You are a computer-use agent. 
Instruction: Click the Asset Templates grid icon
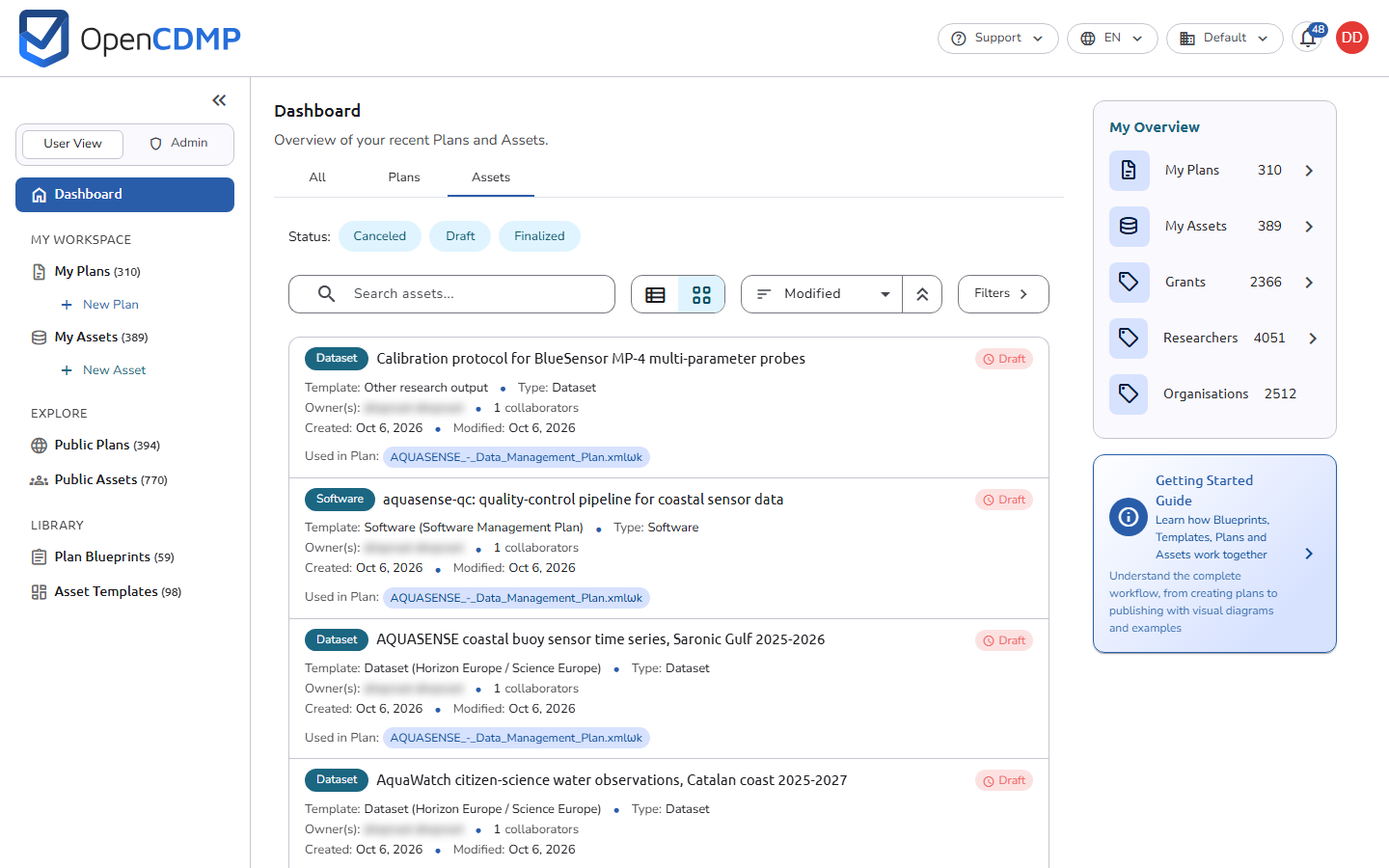(x=39, y=592)
